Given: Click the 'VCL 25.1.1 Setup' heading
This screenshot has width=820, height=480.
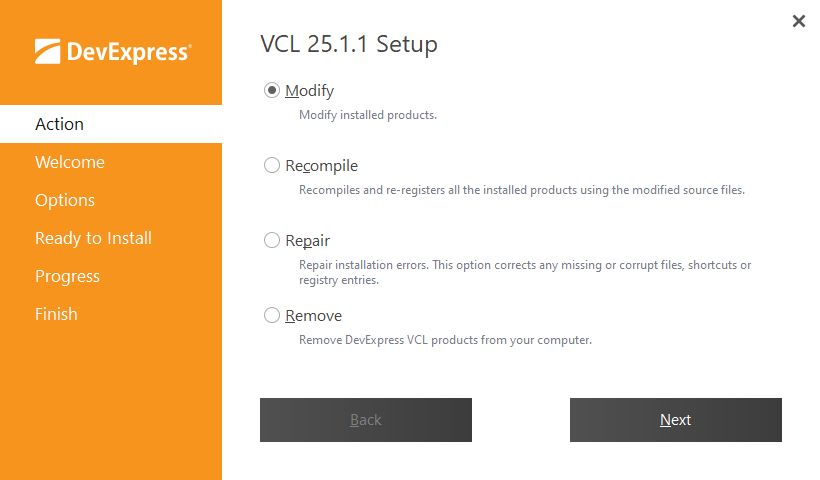Looking at the screenshot, I should [349, 44].
